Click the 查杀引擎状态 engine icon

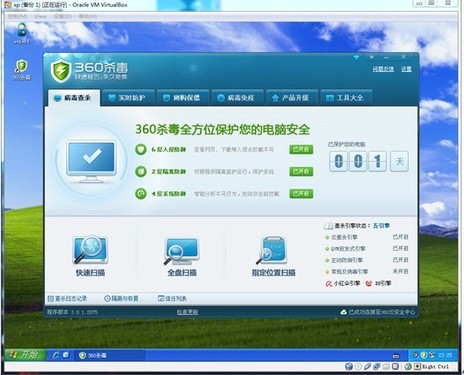[328, 226]
